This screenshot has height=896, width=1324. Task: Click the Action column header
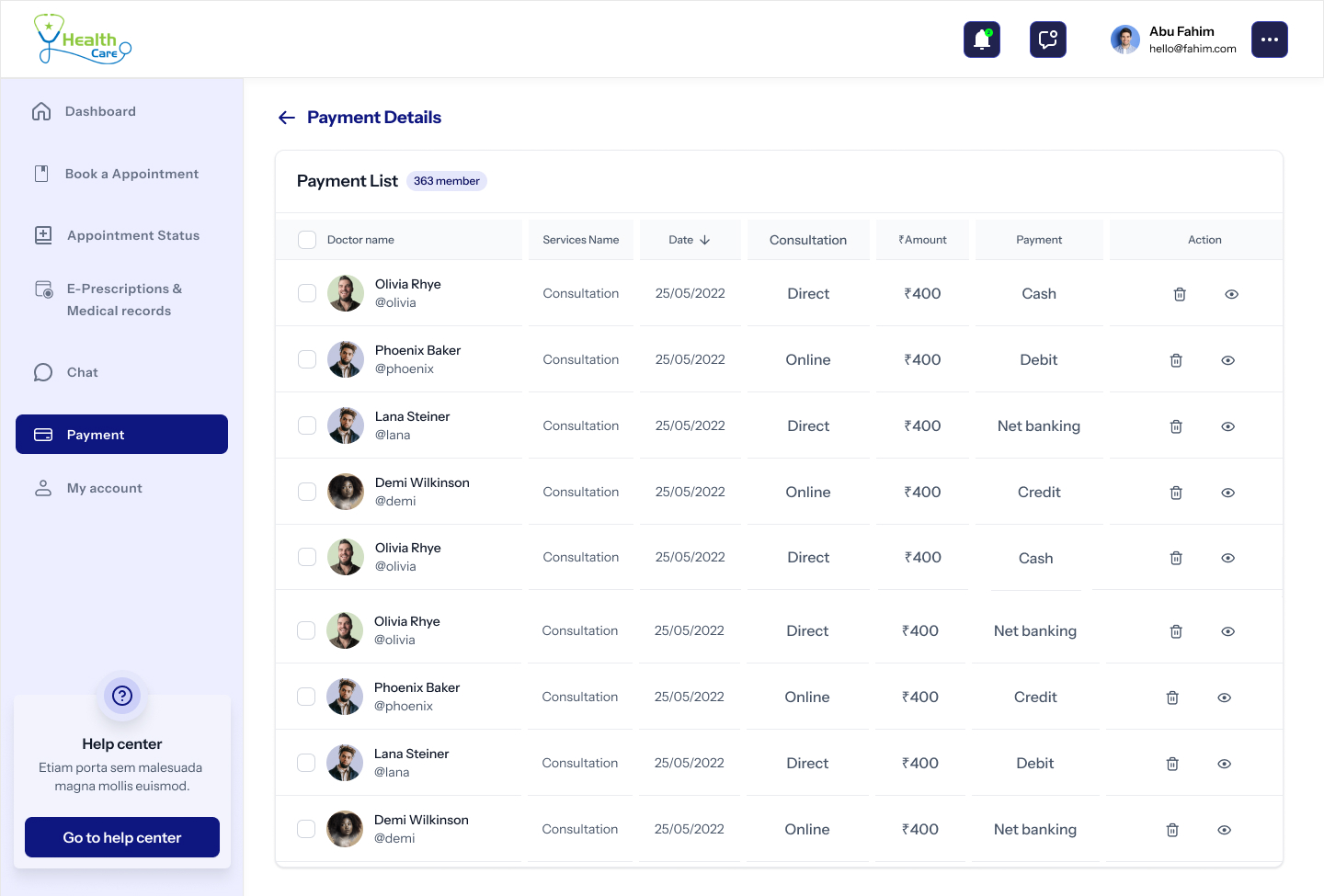coord(1204,240)
